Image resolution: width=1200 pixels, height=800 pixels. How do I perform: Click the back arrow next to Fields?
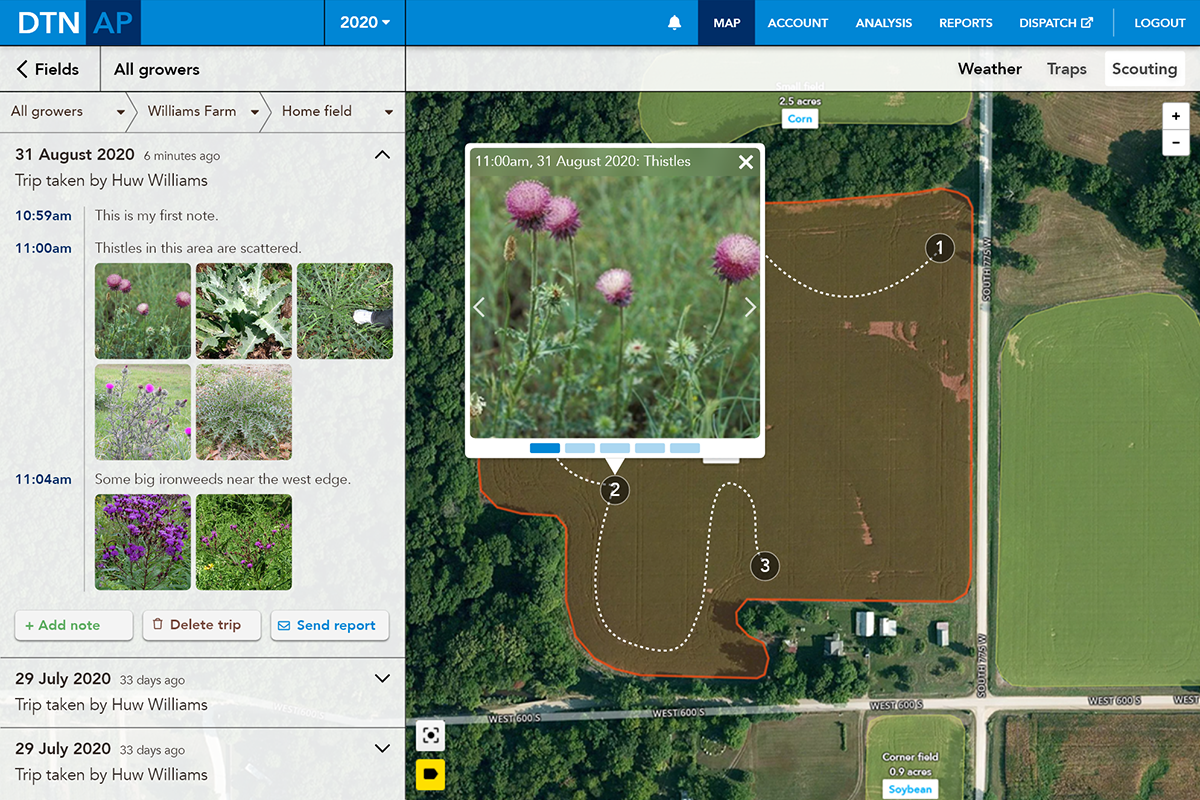pos(22,69)
